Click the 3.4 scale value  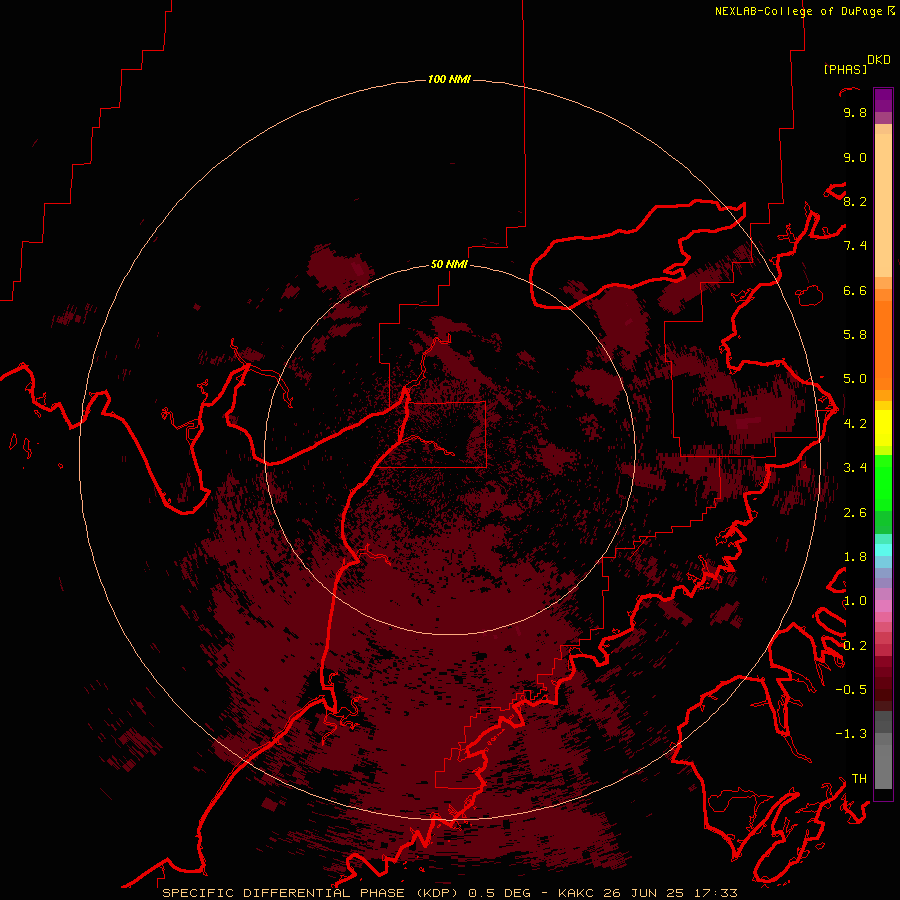point(855,468)
